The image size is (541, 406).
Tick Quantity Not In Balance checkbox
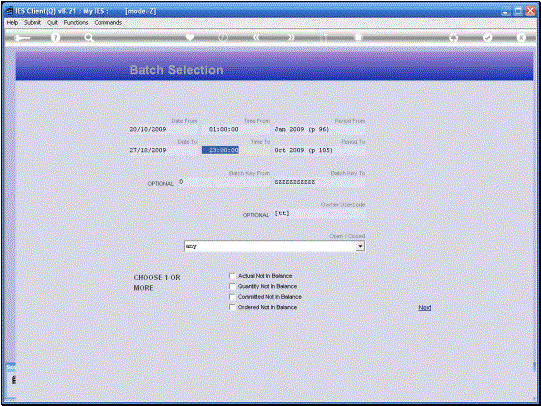pos(232,286)
